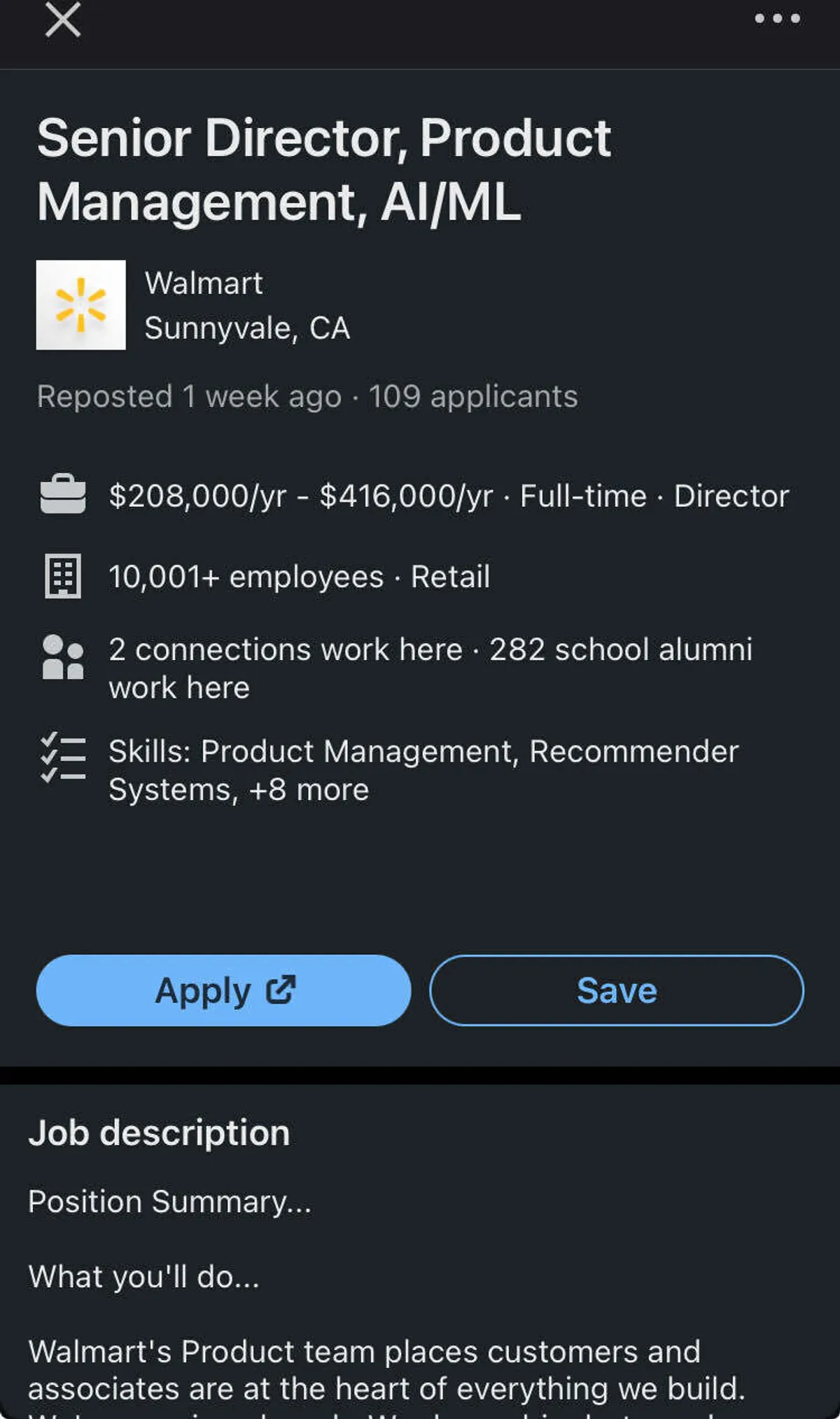Click the Job description heading
The height and width of the screenshot is (1419, 840).
coord(159,1133)
